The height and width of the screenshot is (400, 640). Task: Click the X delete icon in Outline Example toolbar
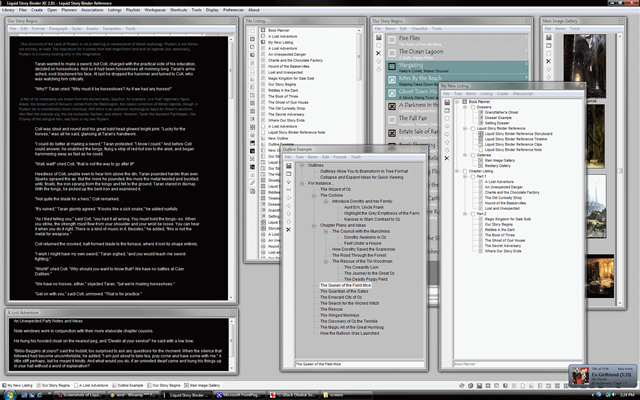pos(288,230)
